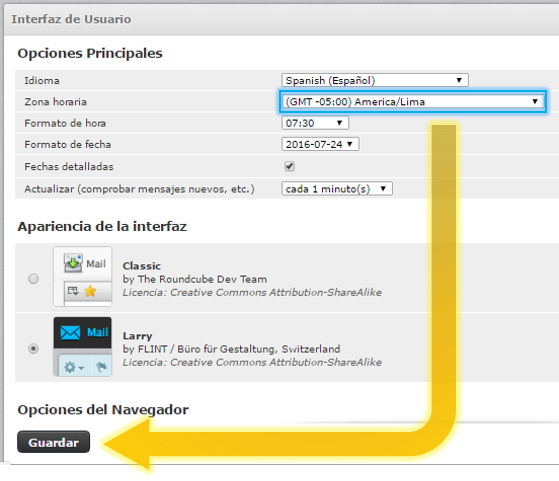559x481 pixels.
Task: Open the Formato de fecha dropdown
Action: pos(320,144)
